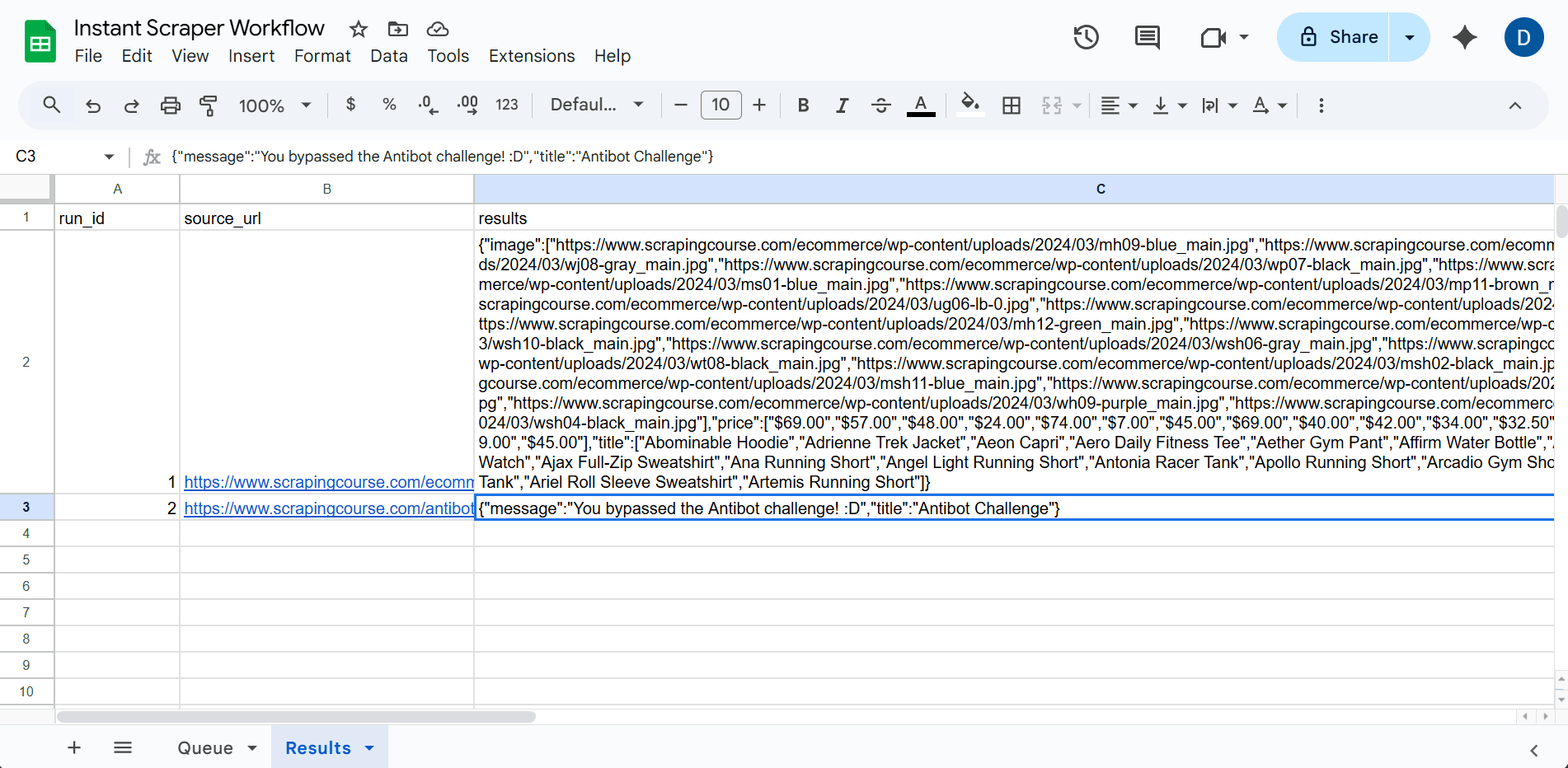Open more number formats 123
The height and width of the screenshot is (768, 1568).
(x=507, y=105)
